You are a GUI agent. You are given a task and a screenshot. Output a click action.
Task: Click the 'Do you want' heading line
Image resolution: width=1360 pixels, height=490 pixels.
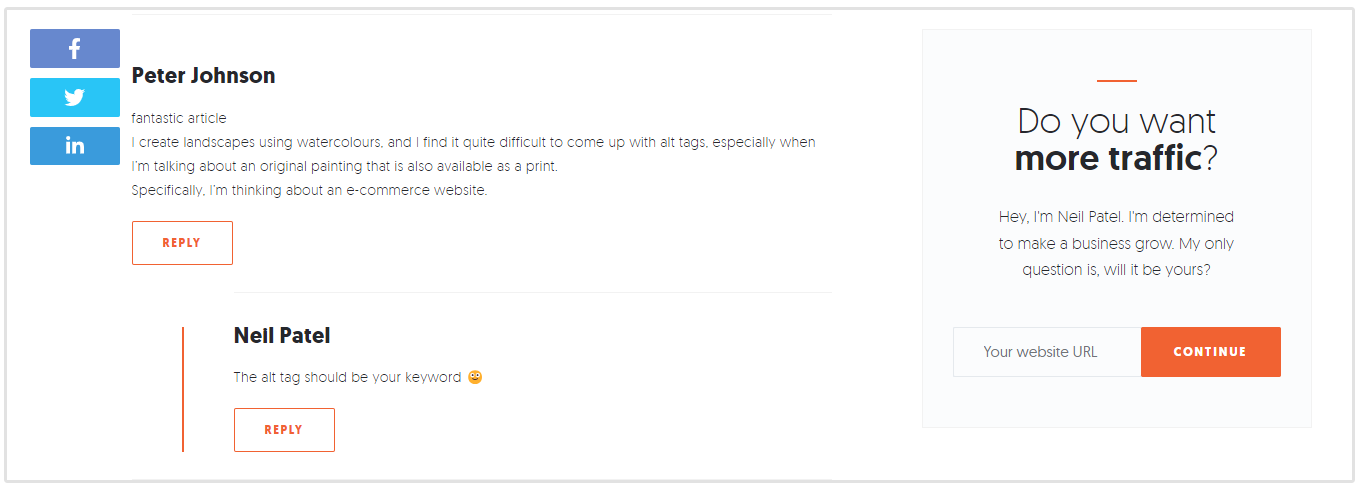(1116, 122)
